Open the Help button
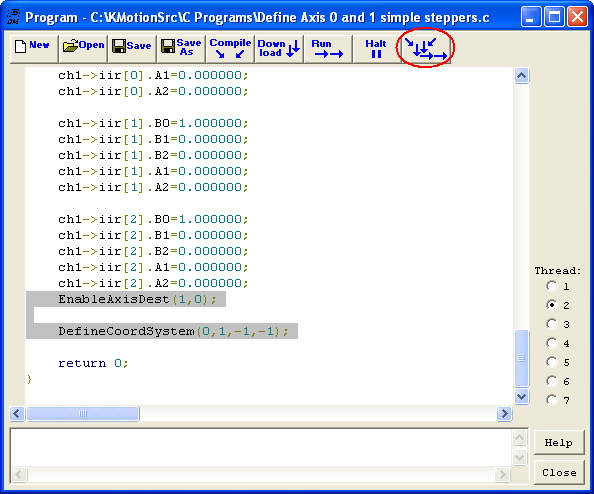Screen dimensions: 594x494 click(559, 442)
